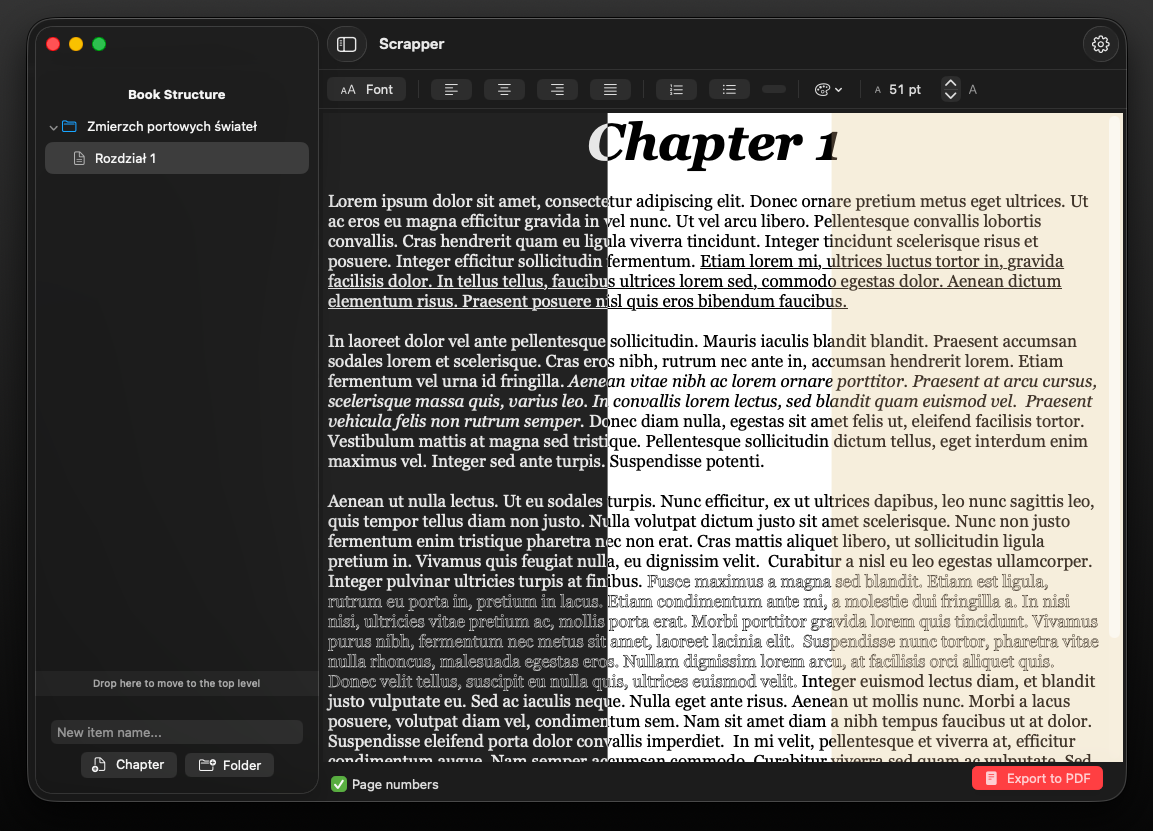Increase font size with the up arrow
Image resolution: width=1153 pixels, height=831 pixels.
pos(950,83)
